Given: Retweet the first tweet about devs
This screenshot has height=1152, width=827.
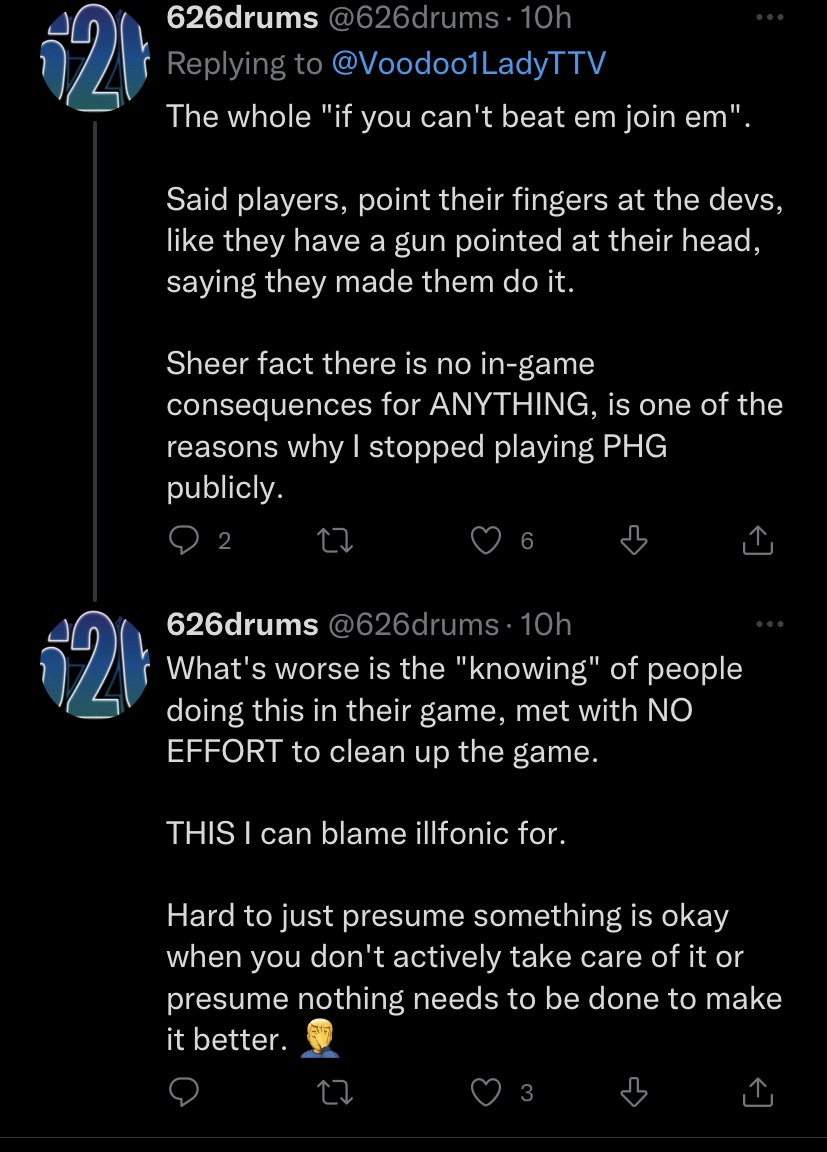Looking at the screenshot, I should [328, 541].
